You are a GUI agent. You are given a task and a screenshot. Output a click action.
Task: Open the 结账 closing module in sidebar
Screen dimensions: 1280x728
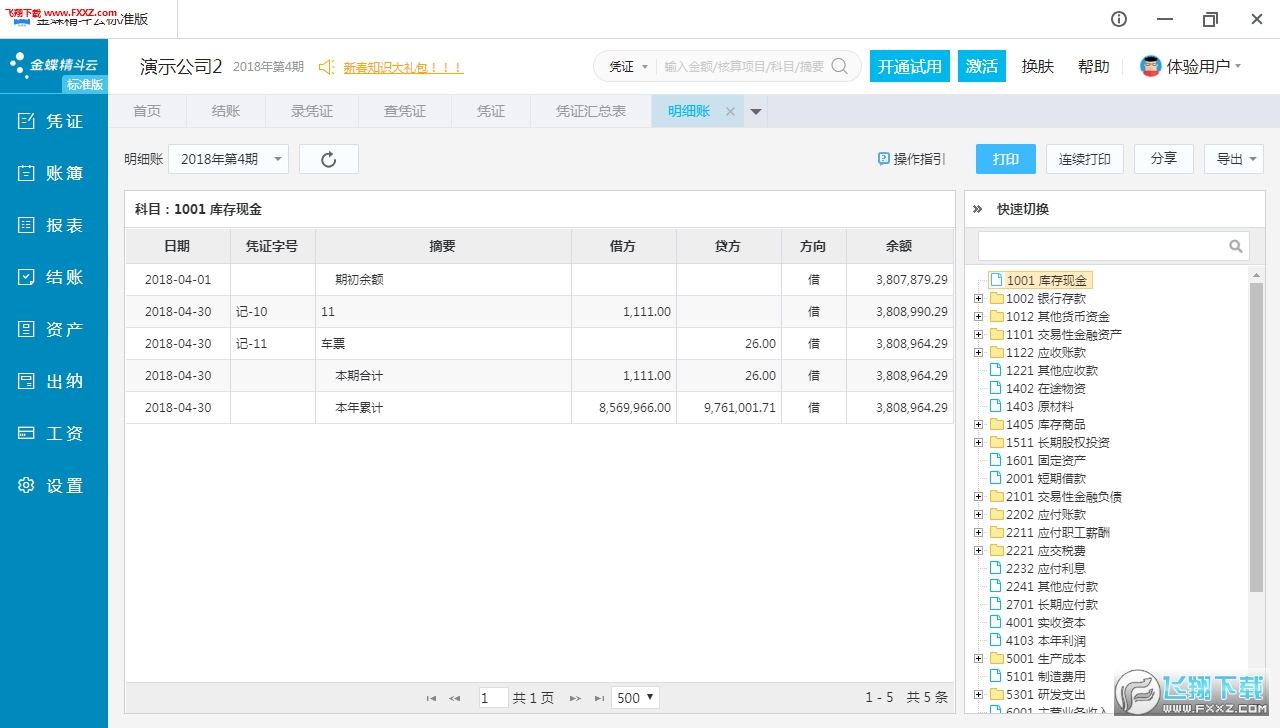pyautogui.click(x=53, y=277)
